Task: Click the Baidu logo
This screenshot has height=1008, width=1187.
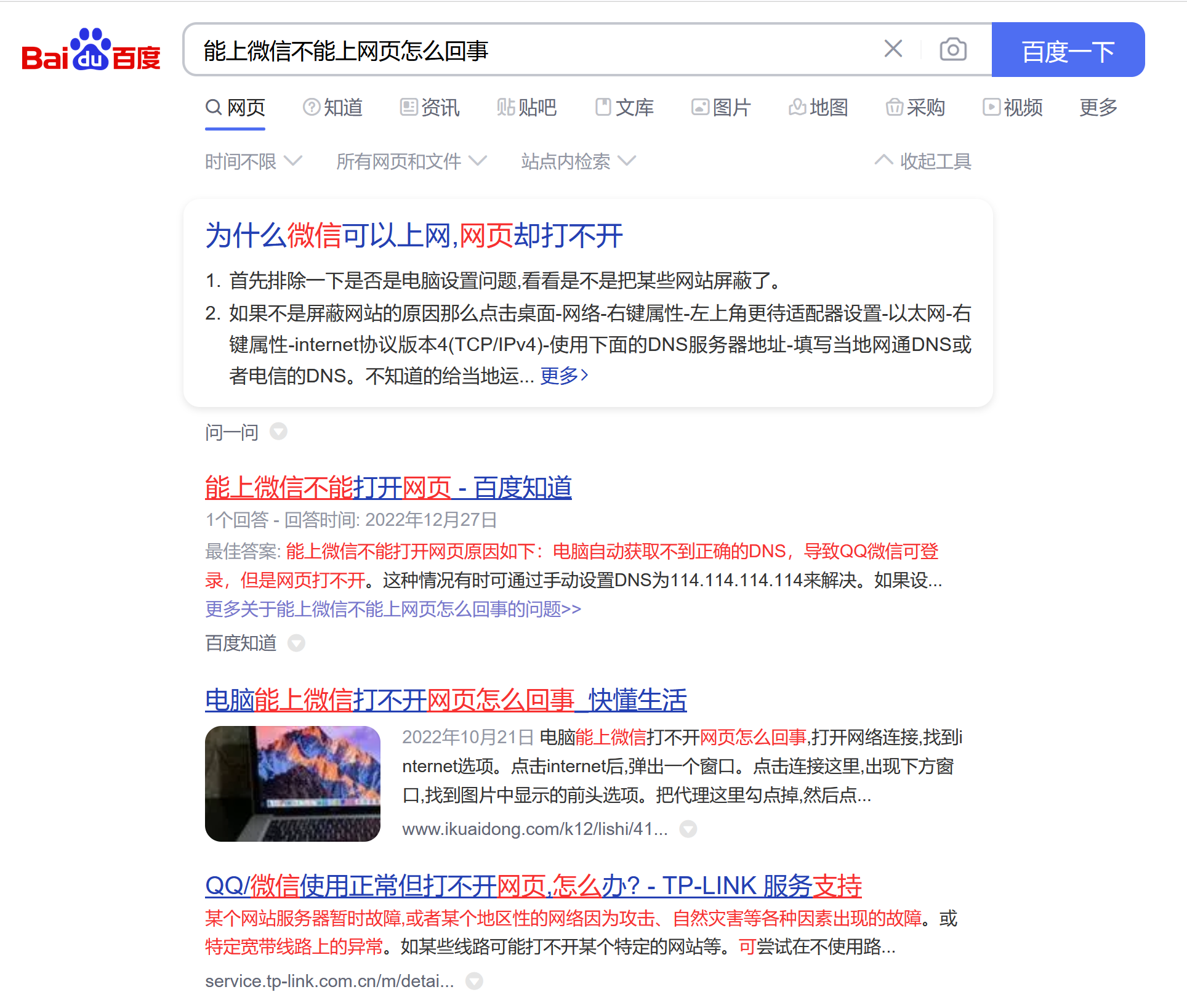Action: pos(91,50)
